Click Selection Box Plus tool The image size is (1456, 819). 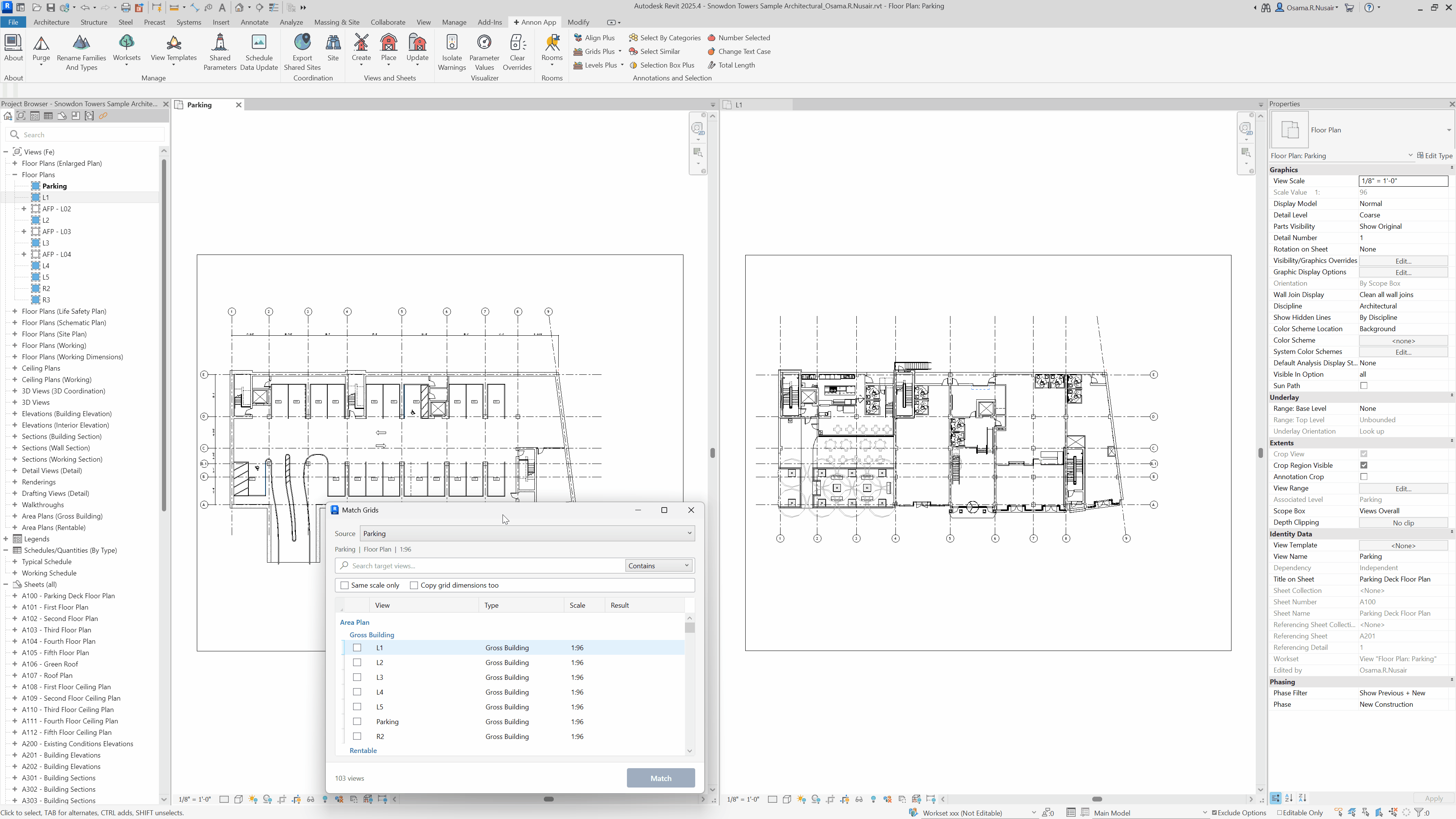tap(662, 65)
